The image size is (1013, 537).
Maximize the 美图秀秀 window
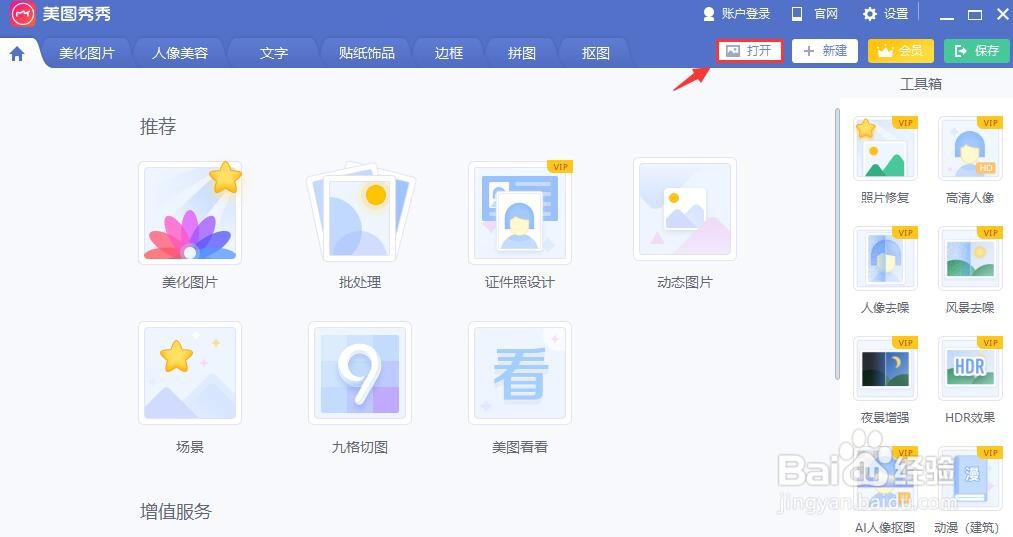click(975, 14)
